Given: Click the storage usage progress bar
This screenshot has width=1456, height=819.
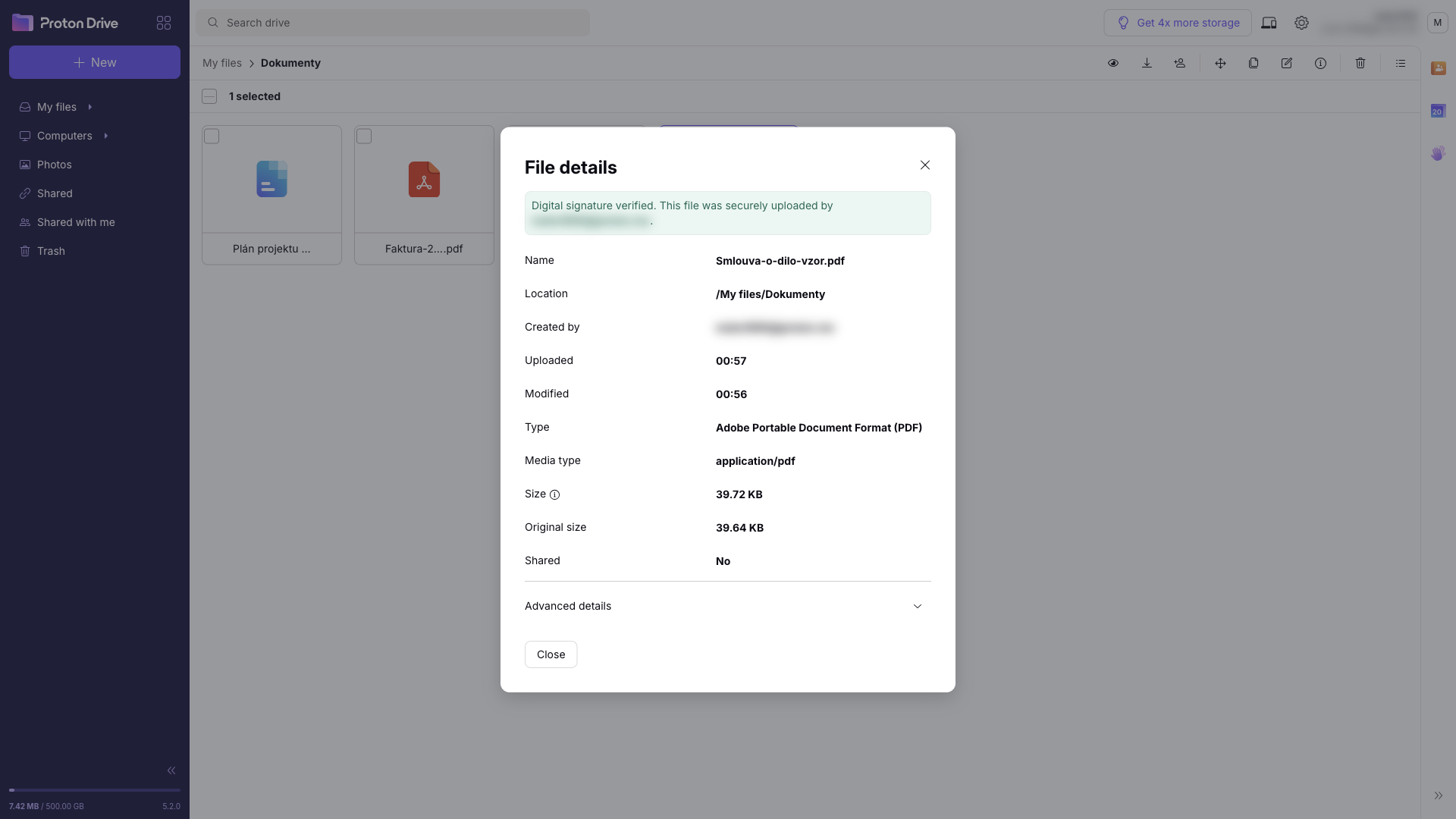Looking at the screenshot, I should [95, 790].
